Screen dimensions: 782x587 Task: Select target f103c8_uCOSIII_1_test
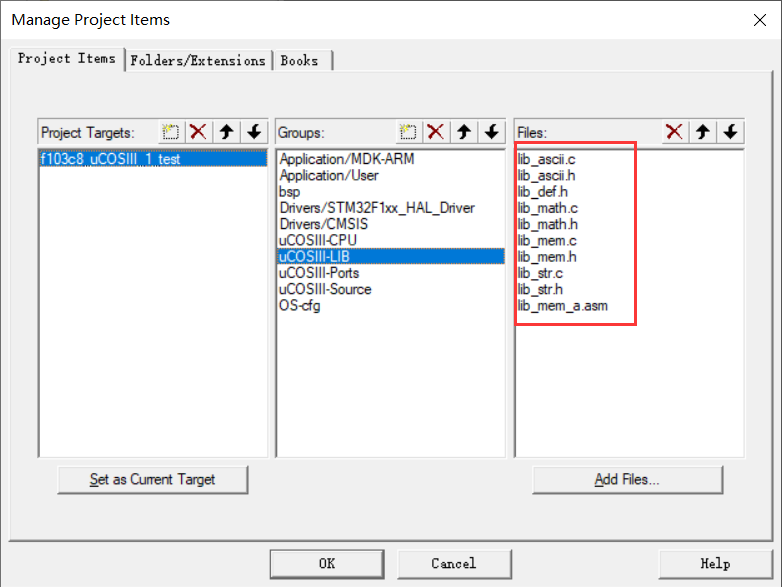click(x=153, y=159)
